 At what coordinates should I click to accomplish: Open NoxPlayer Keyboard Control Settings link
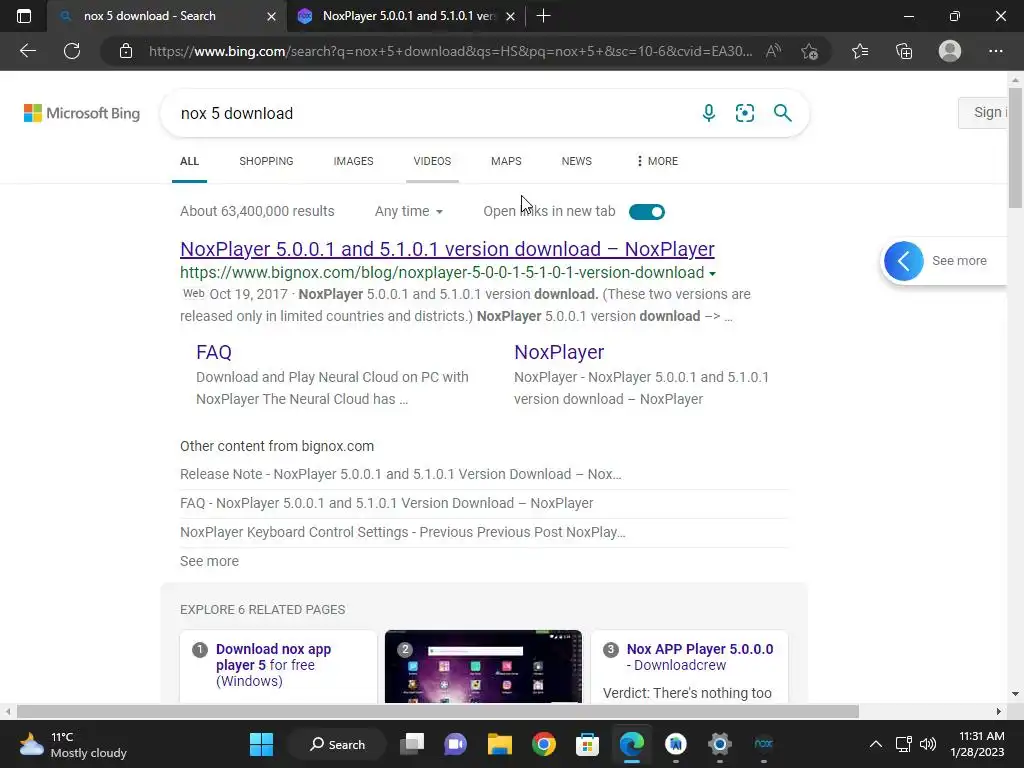click(x=402, y=532)
